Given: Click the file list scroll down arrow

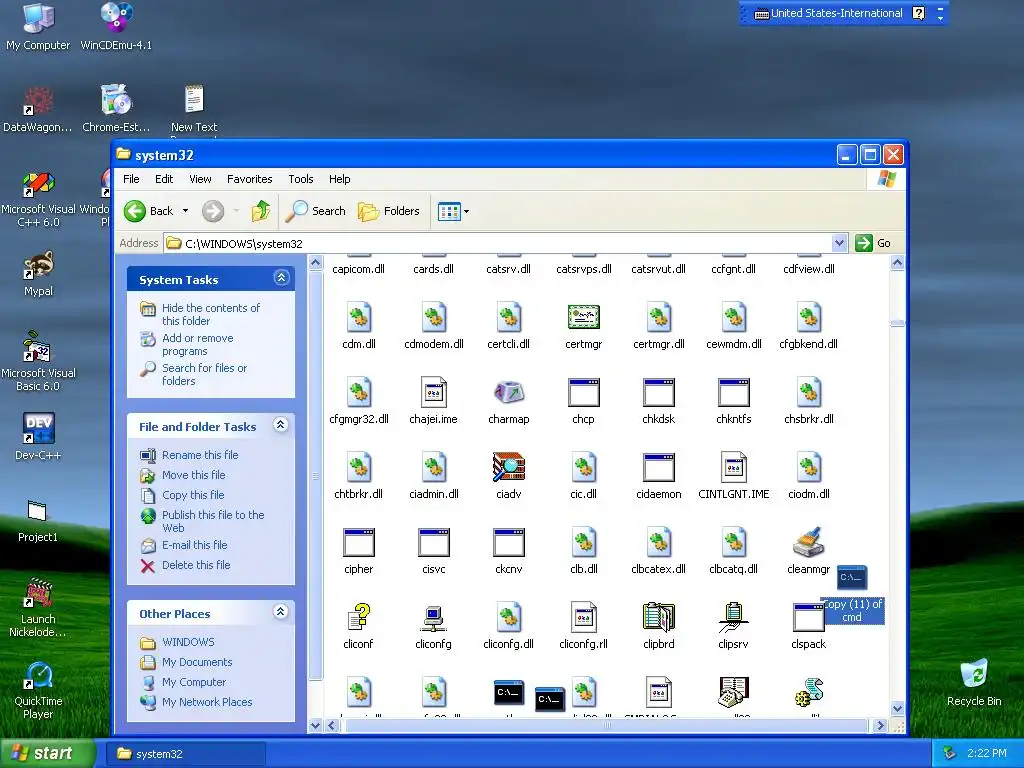Looking at the screenshot, I should (x=897, y=709).
